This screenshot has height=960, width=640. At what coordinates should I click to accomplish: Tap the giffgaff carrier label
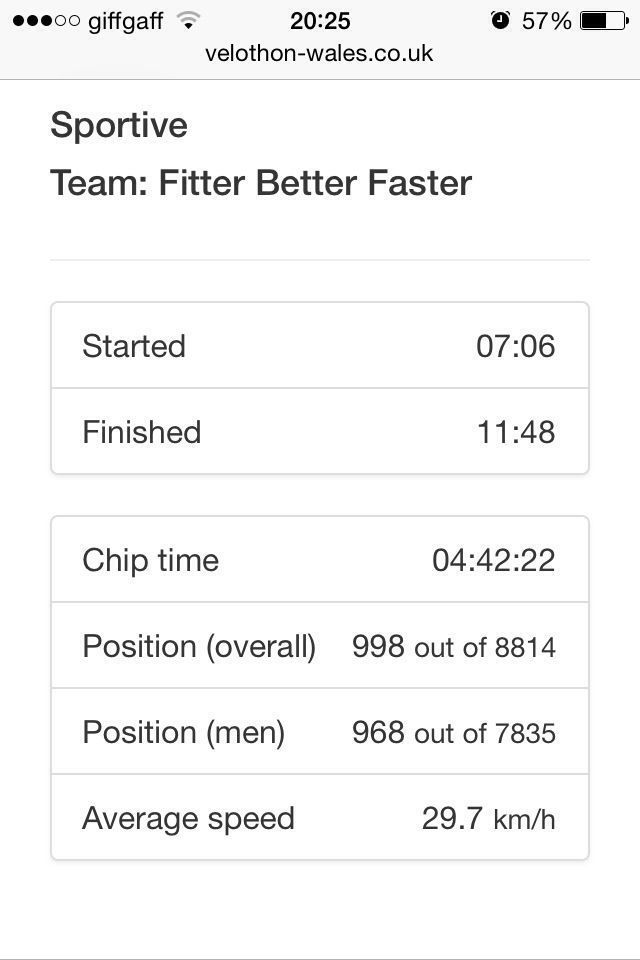[125, 21]
